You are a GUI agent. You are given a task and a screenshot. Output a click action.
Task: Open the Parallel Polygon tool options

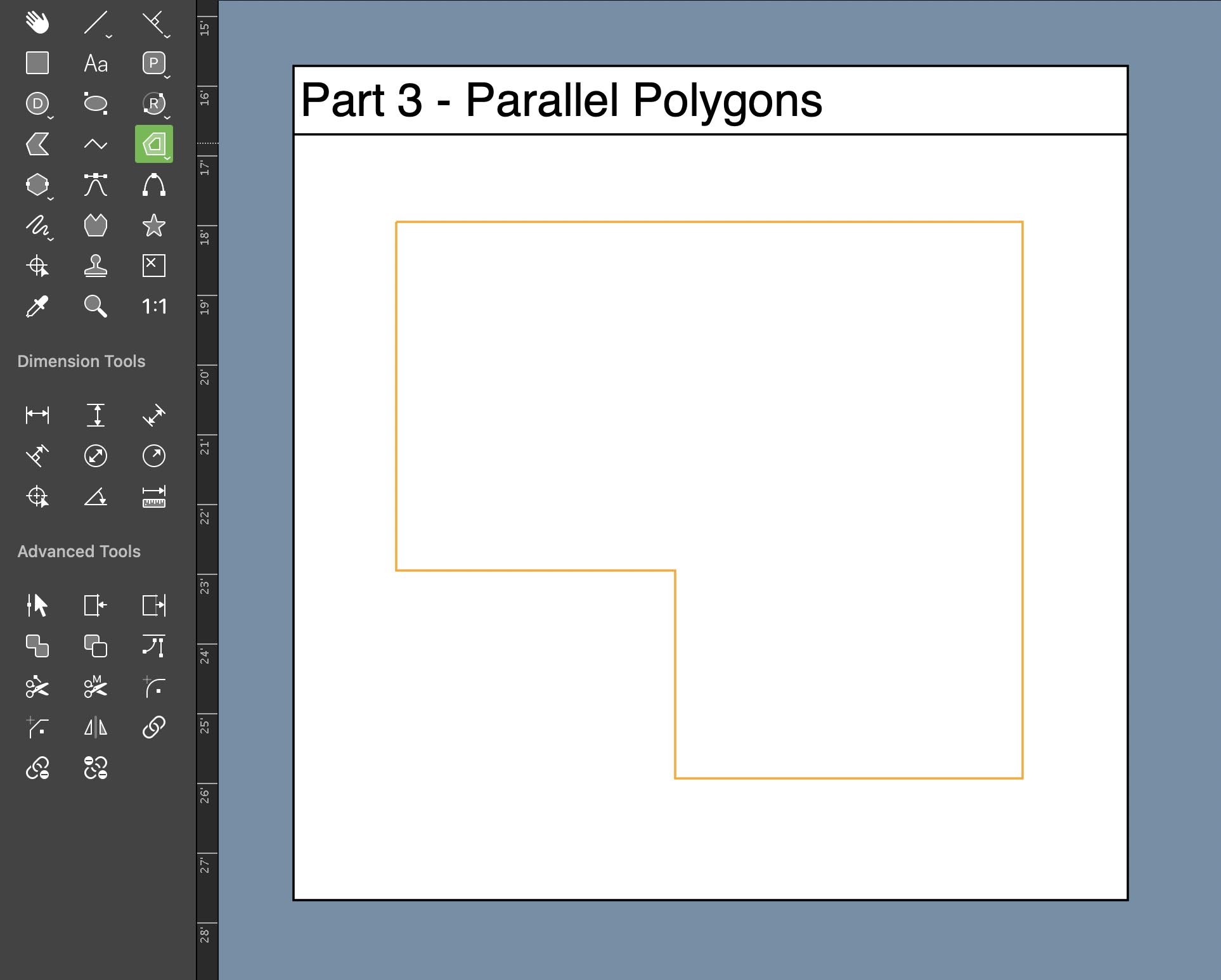click(167, 158)
